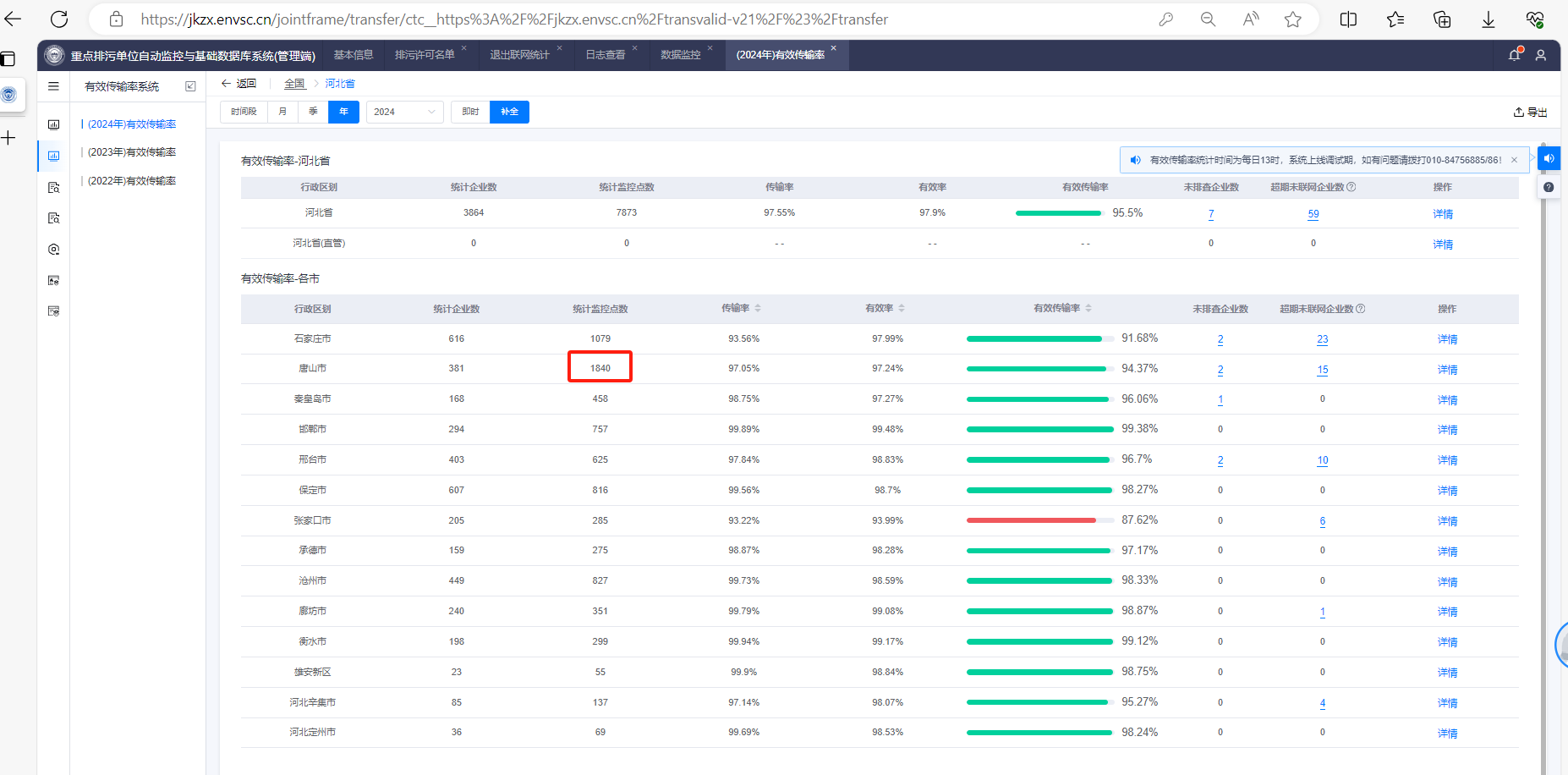Open the favorites list icon

tap(1395, 19)
